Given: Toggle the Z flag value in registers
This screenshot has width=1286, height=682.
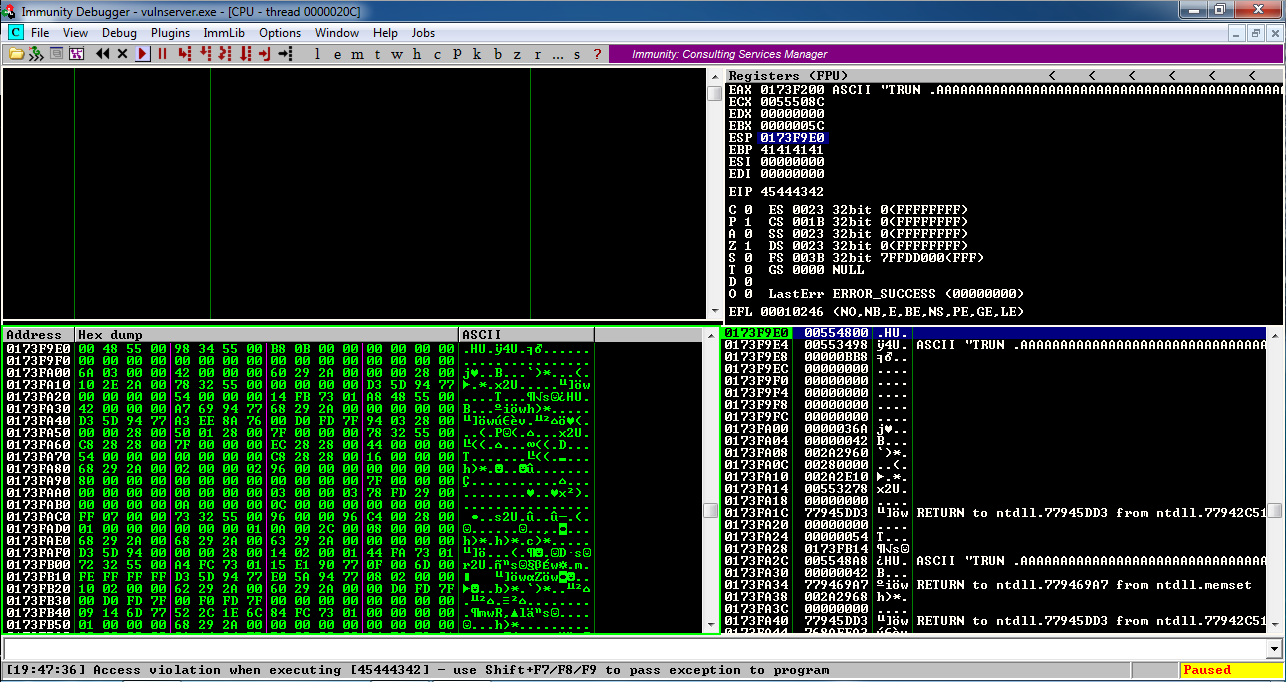Looking at the screenshot, I should tap(747, 246).
